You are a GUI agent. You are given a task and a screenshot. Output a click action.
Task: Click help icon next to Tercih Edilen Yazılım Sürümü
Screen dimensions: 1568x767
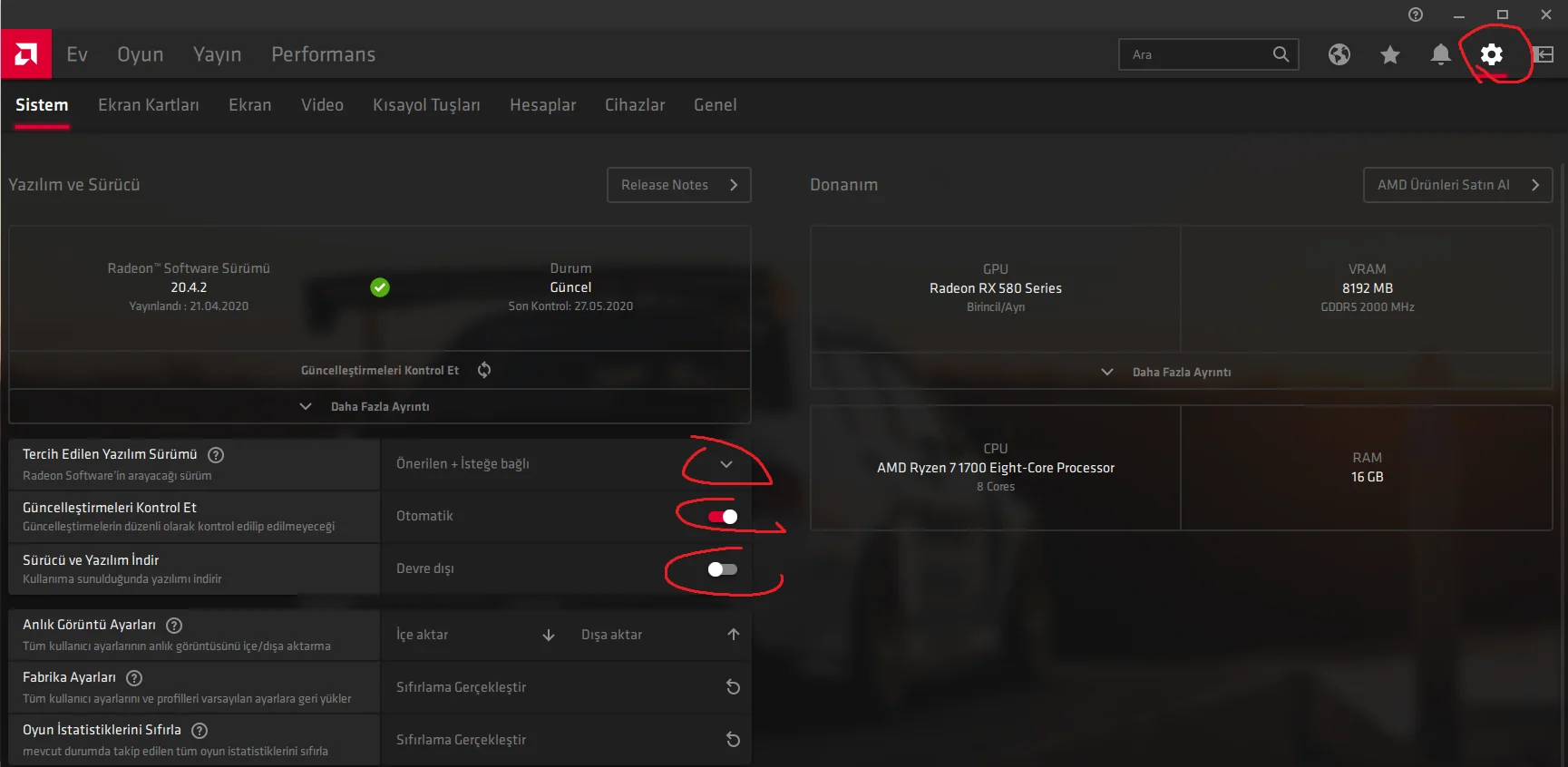(x=216, y=455)
